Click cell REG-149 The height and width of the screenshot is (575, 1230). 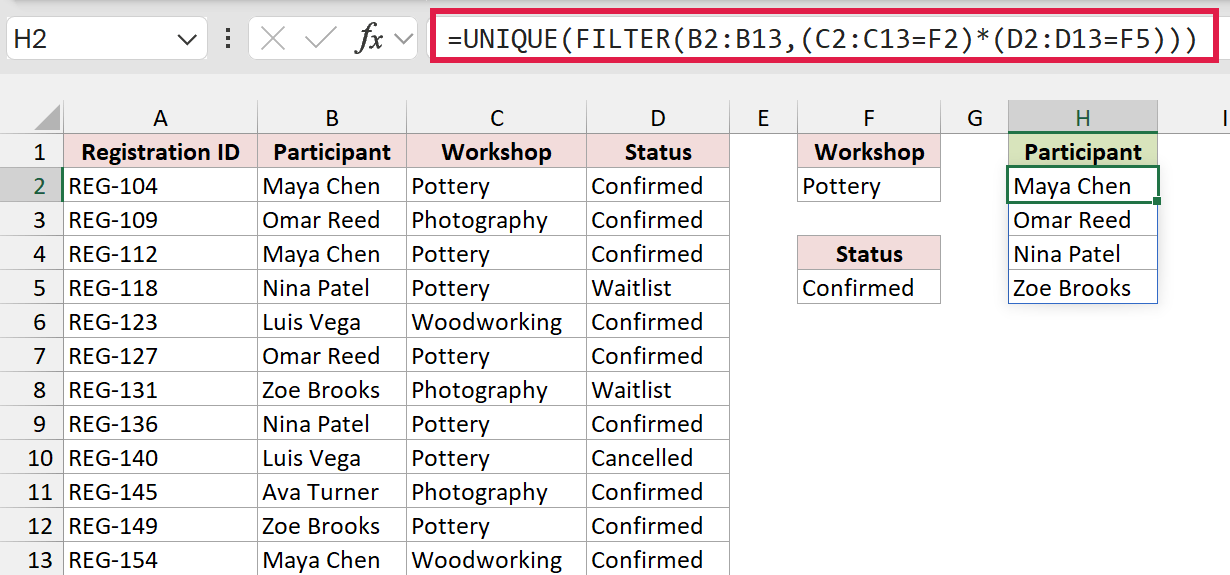(160, 526)
